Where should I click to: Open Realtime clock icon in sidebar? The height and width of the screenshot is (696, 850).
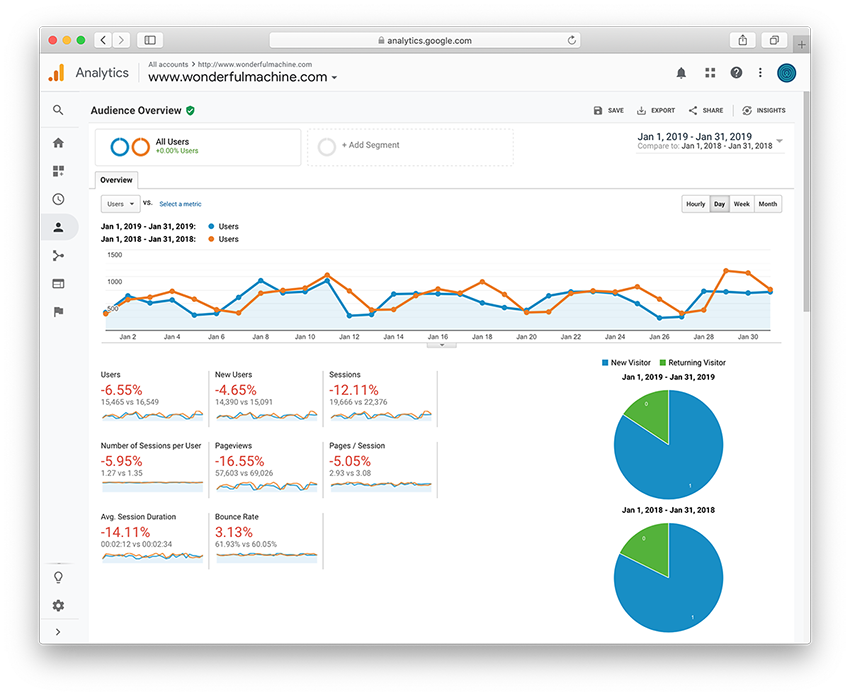tap(58, 199)
